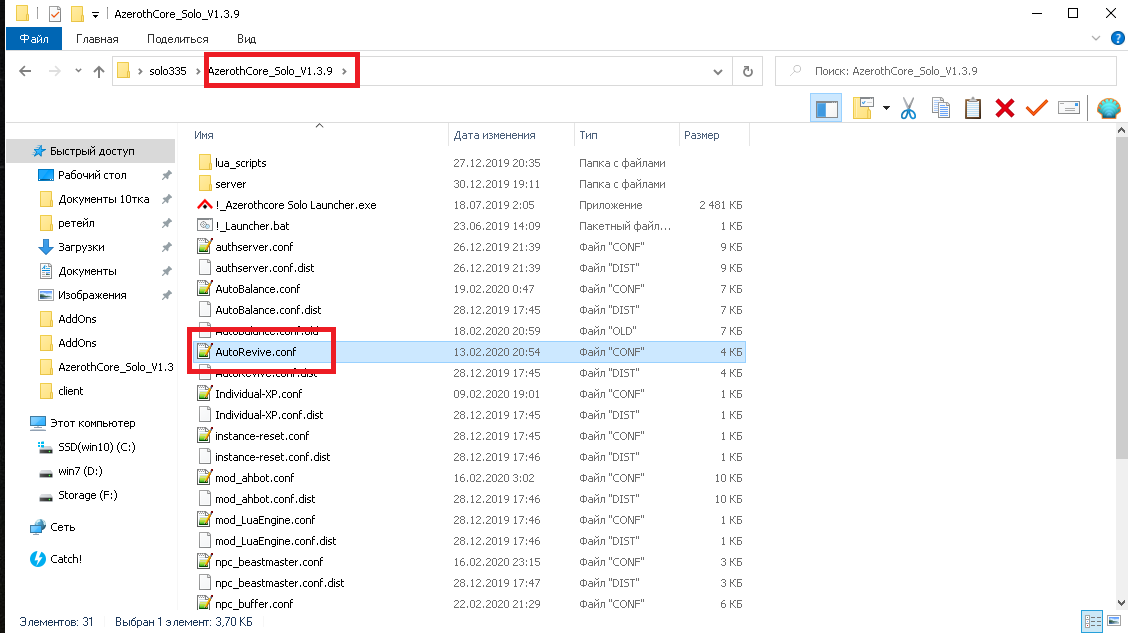The height and width of the screenshot is (633, 1128).
Task: Click the vertical scrollbar thumb
Action: (x=1122, y=297)
